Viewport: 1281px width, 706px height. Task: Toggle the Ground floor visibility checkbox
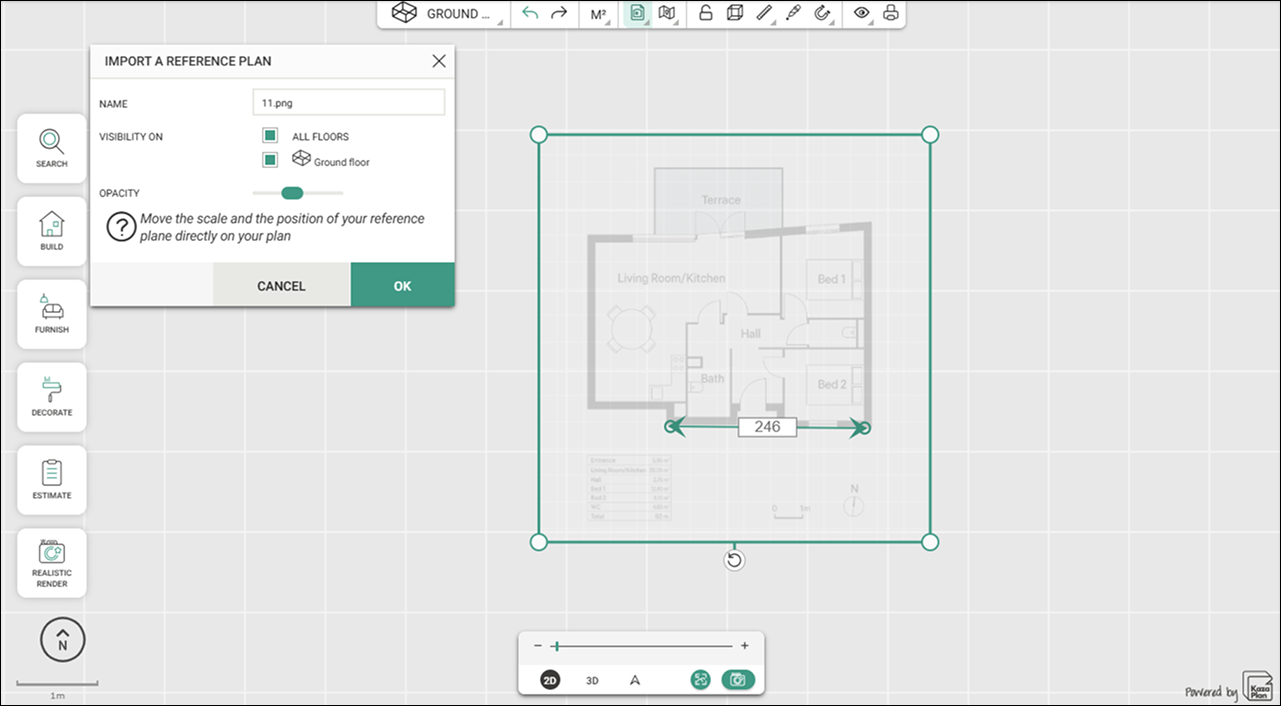[x=270, y=160]
